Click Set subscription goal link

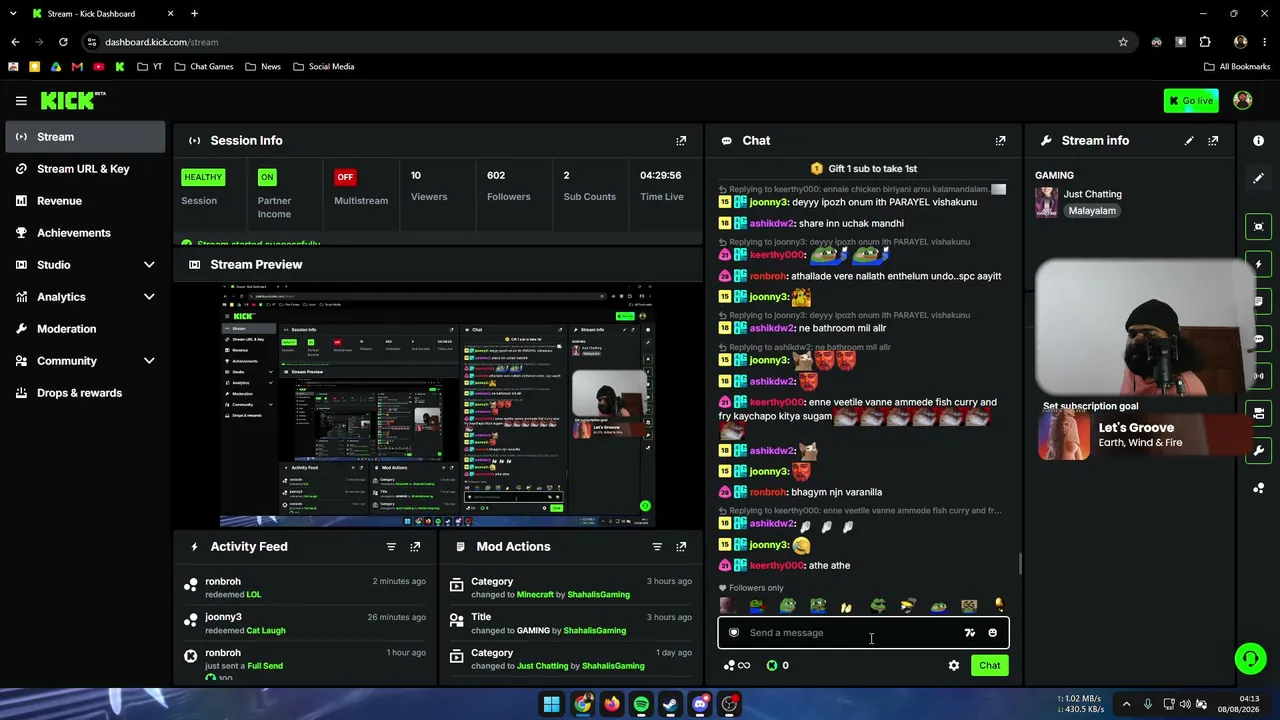pyautogui.click(x=1090, y=407)
